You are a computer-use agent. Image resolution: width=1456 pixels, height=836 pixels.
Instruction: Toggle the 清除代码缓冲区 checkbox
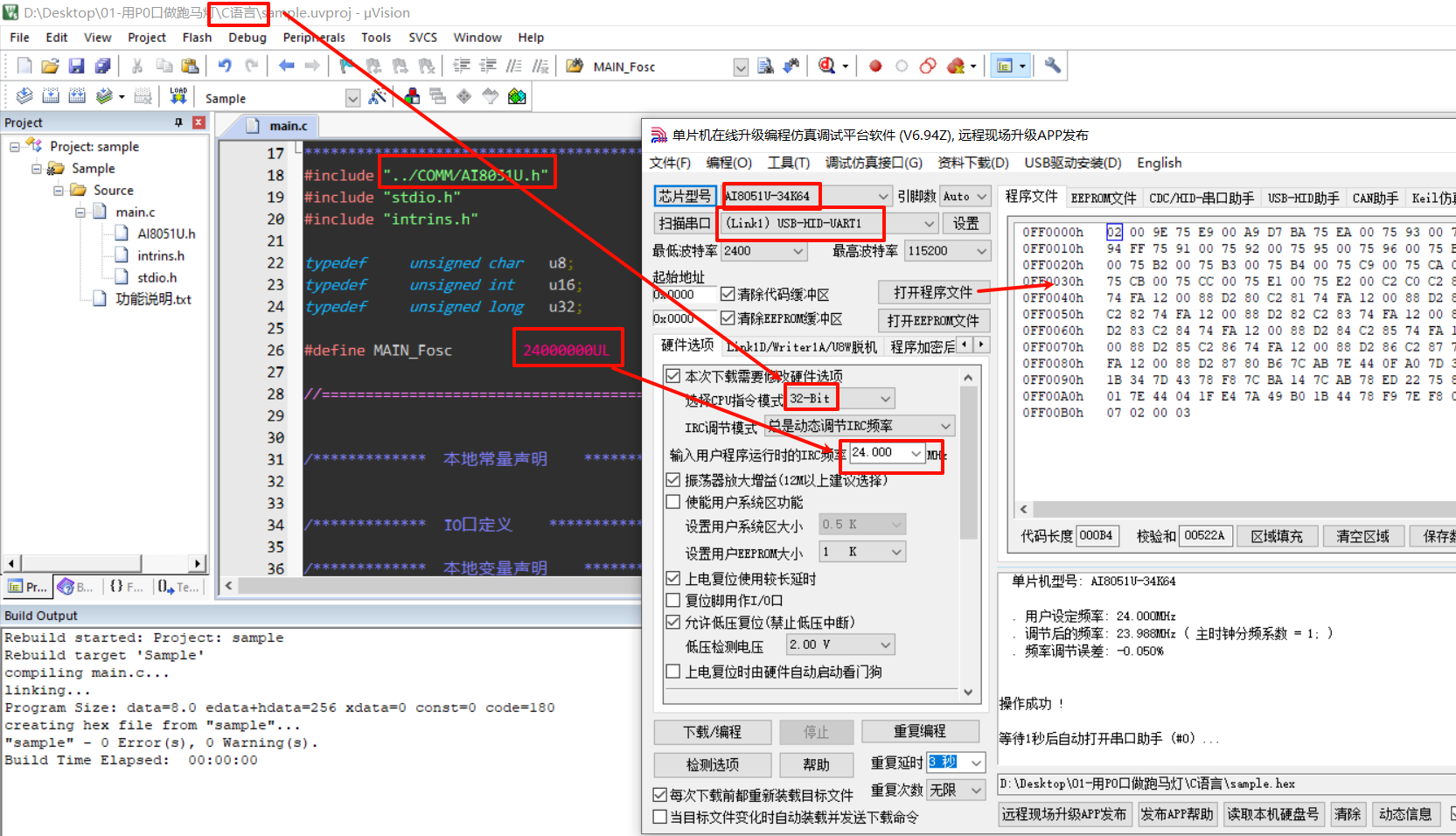coord(728,294)
